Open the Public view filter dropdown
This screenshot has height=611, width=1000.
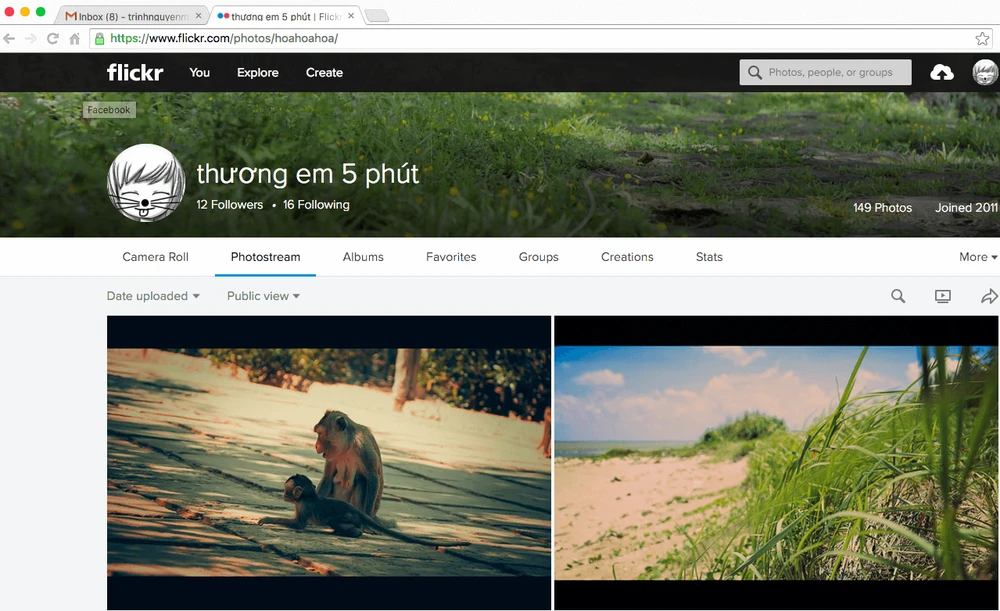(x=262, y=296)
